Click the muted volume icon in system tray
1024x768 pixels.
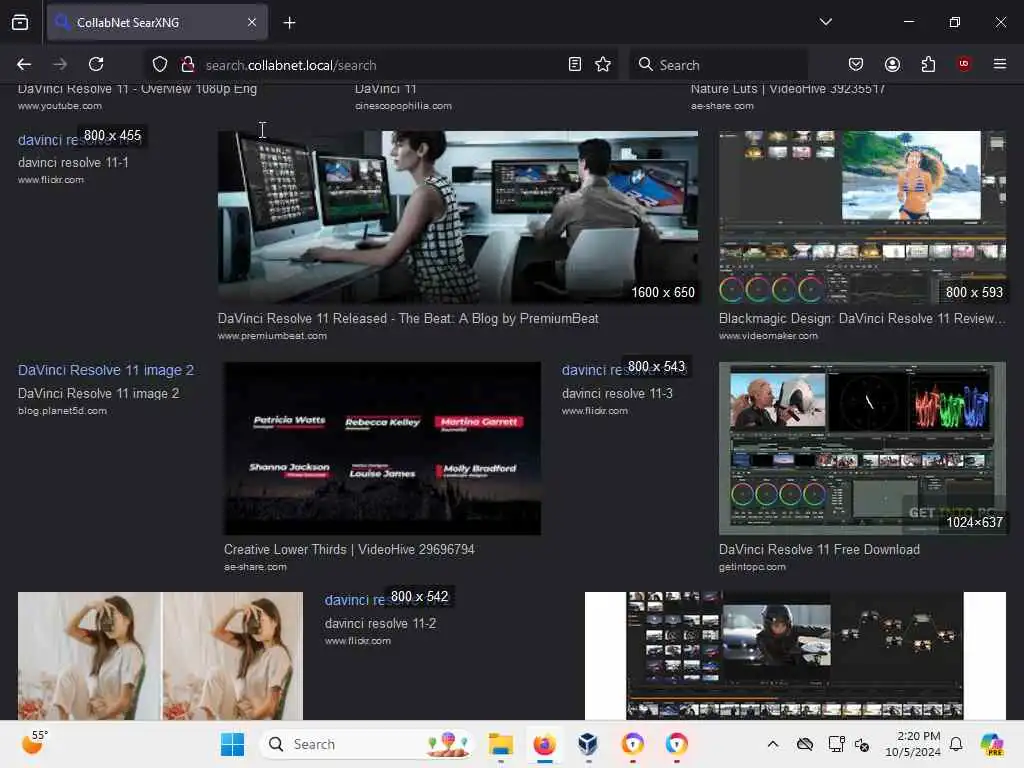coord(862,744)
